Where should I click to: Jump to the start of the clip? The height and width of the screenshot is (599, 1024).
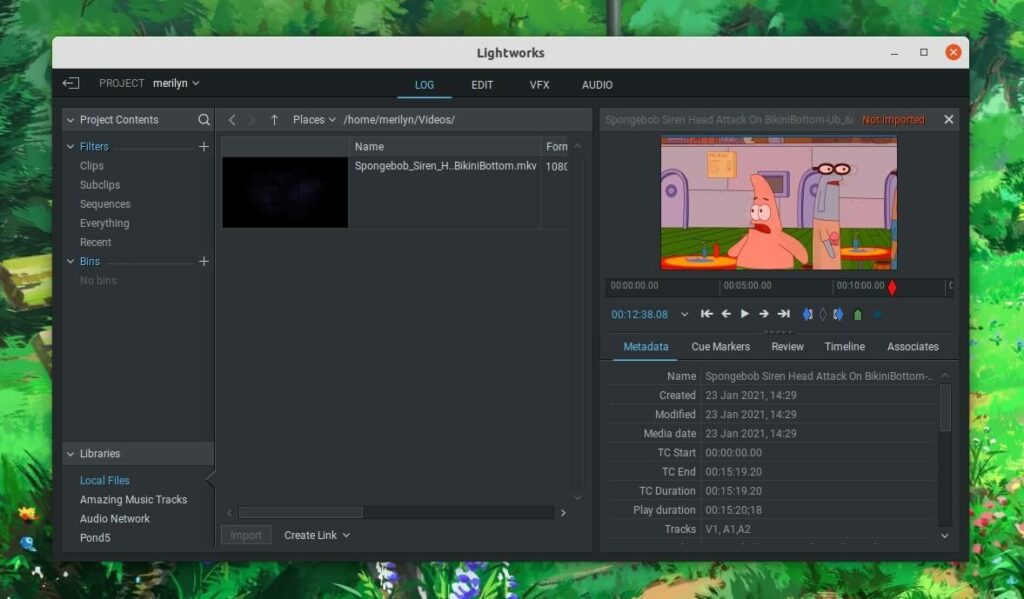click(x=707, y=314)
